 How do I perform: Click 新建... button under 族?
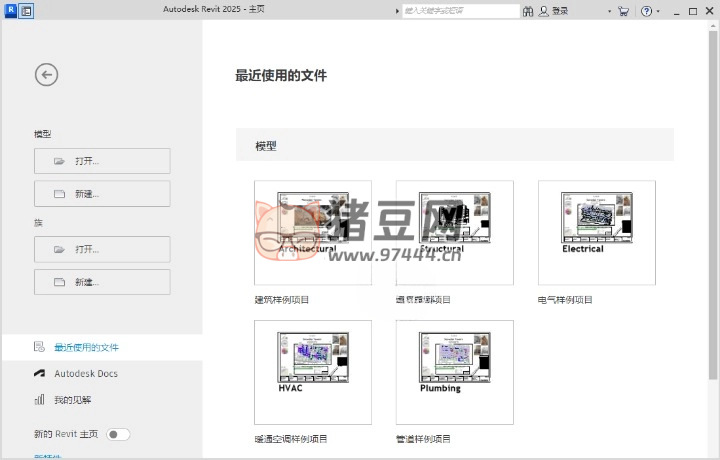[102, 282]
